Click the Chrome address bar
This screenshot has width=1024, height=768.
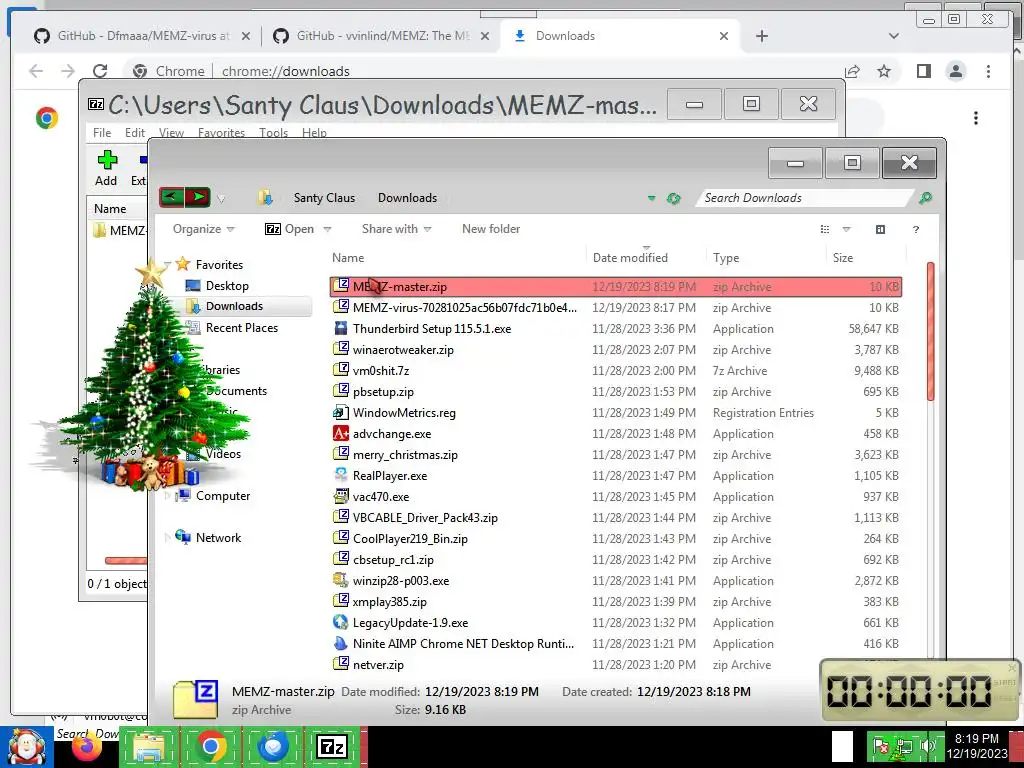[x=483, y=71]
